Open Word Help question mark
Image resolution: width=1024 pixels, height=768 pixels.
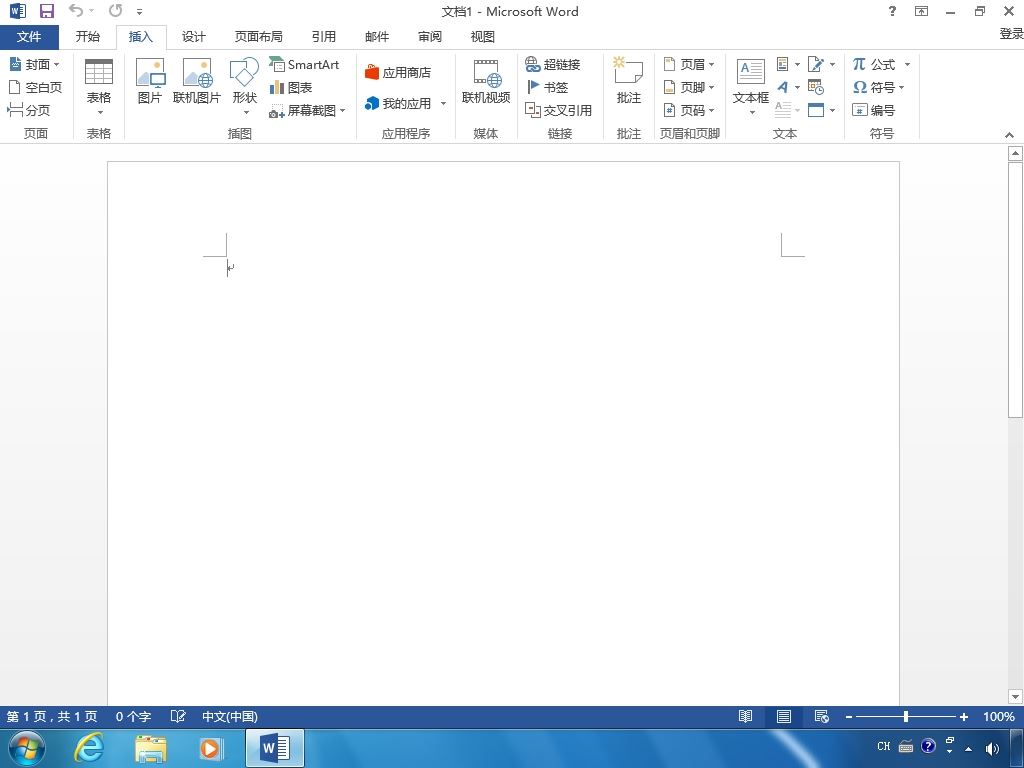[892, 11]
